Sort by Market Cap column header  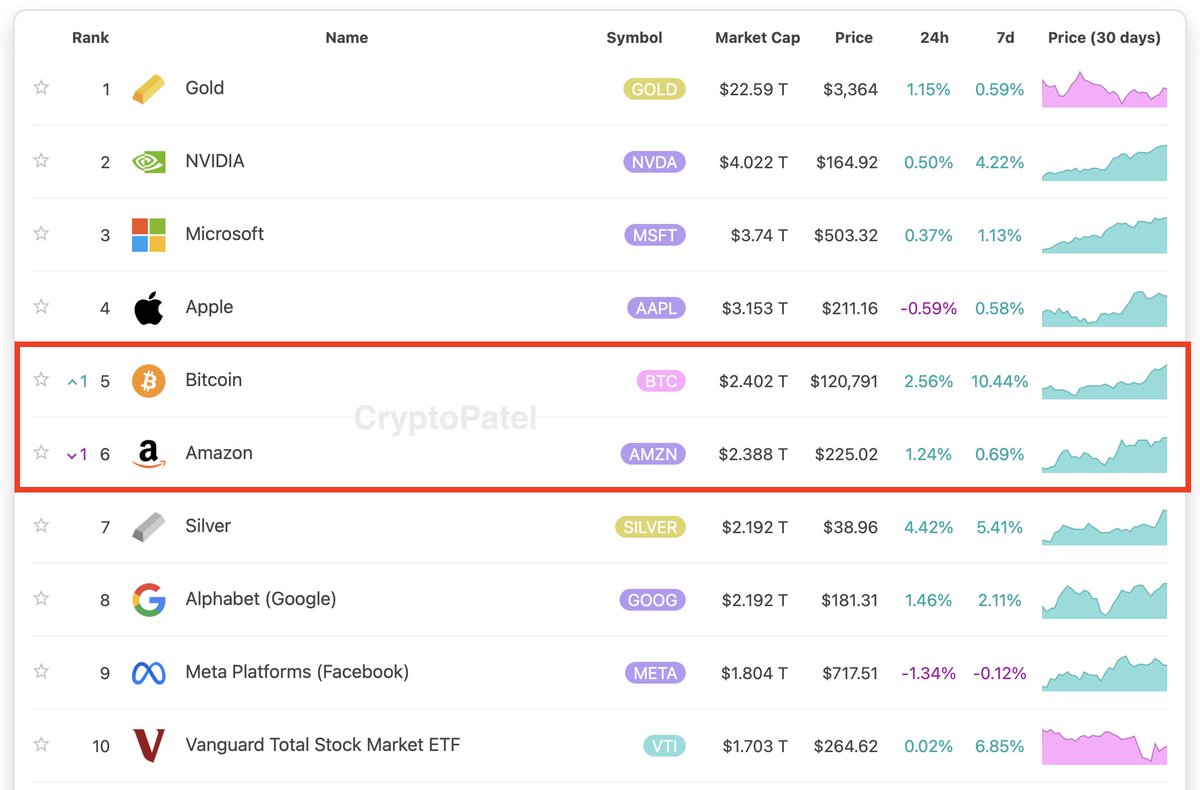pyautogui.click(x=758, y=38)
